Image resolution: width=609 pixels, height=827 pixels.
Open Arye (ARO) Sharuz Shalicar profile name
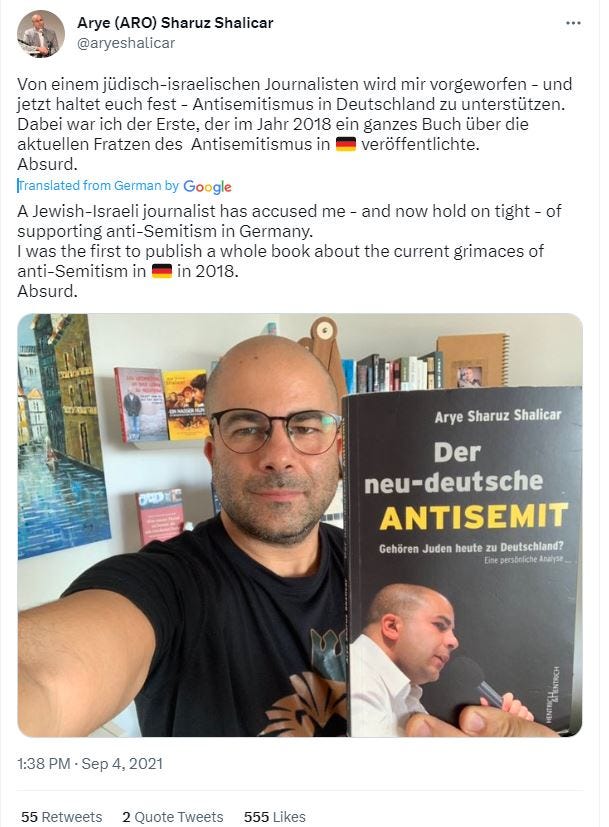coord(175,23)
